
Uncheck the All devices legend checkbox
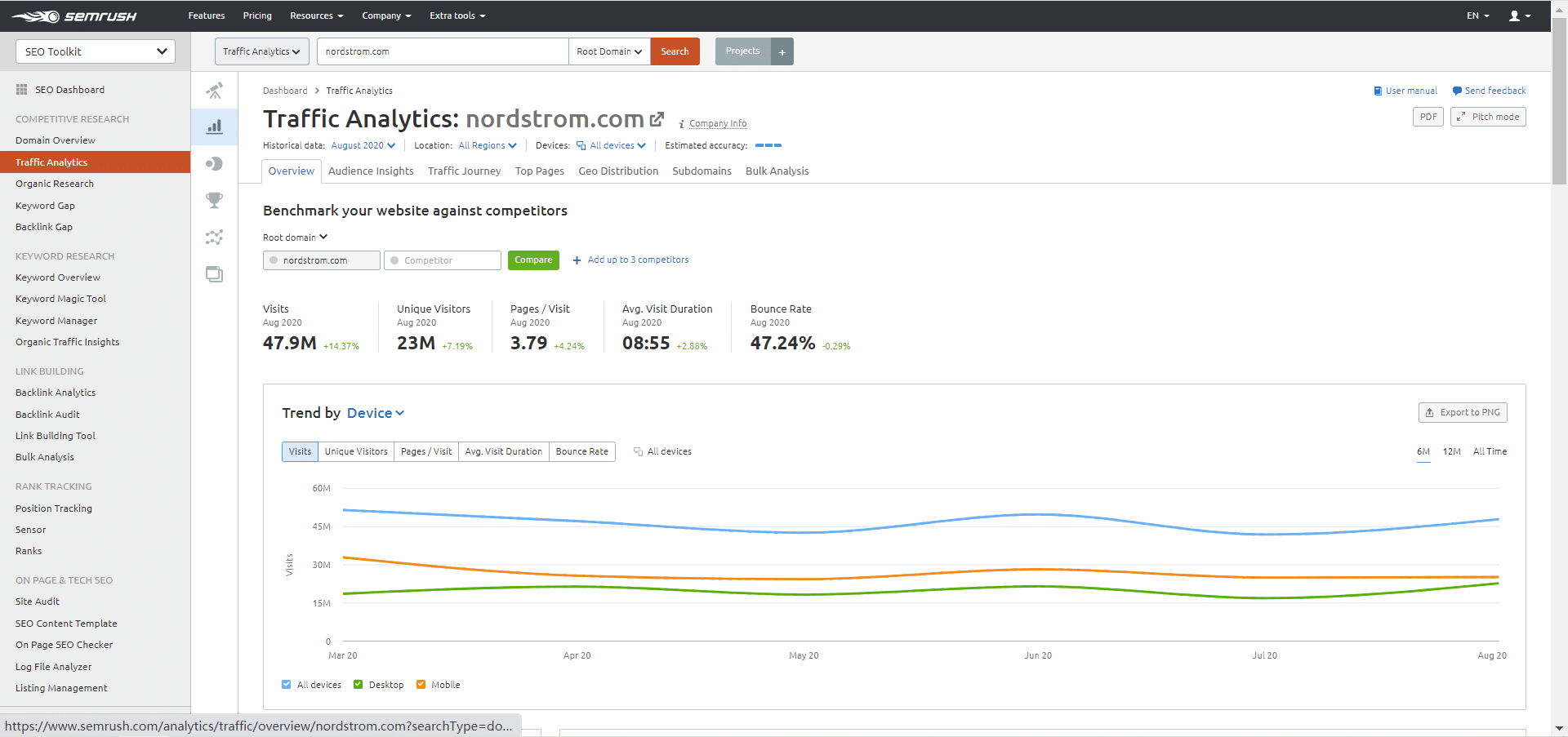coord(287,685)
